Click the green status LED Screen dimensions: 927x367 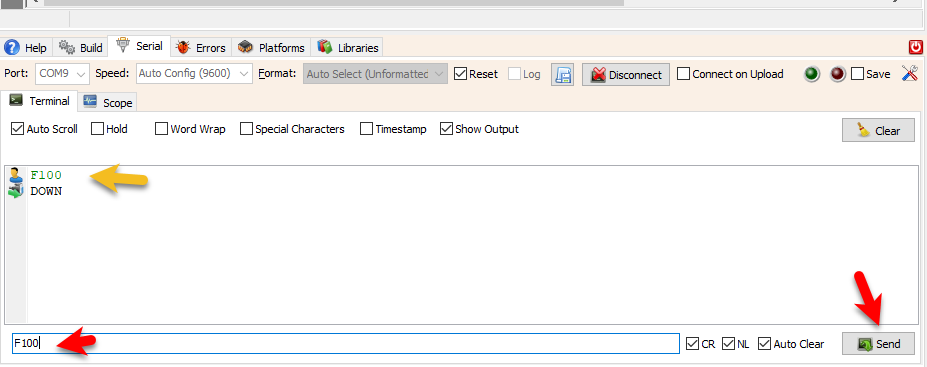click(x=812, y=74)
